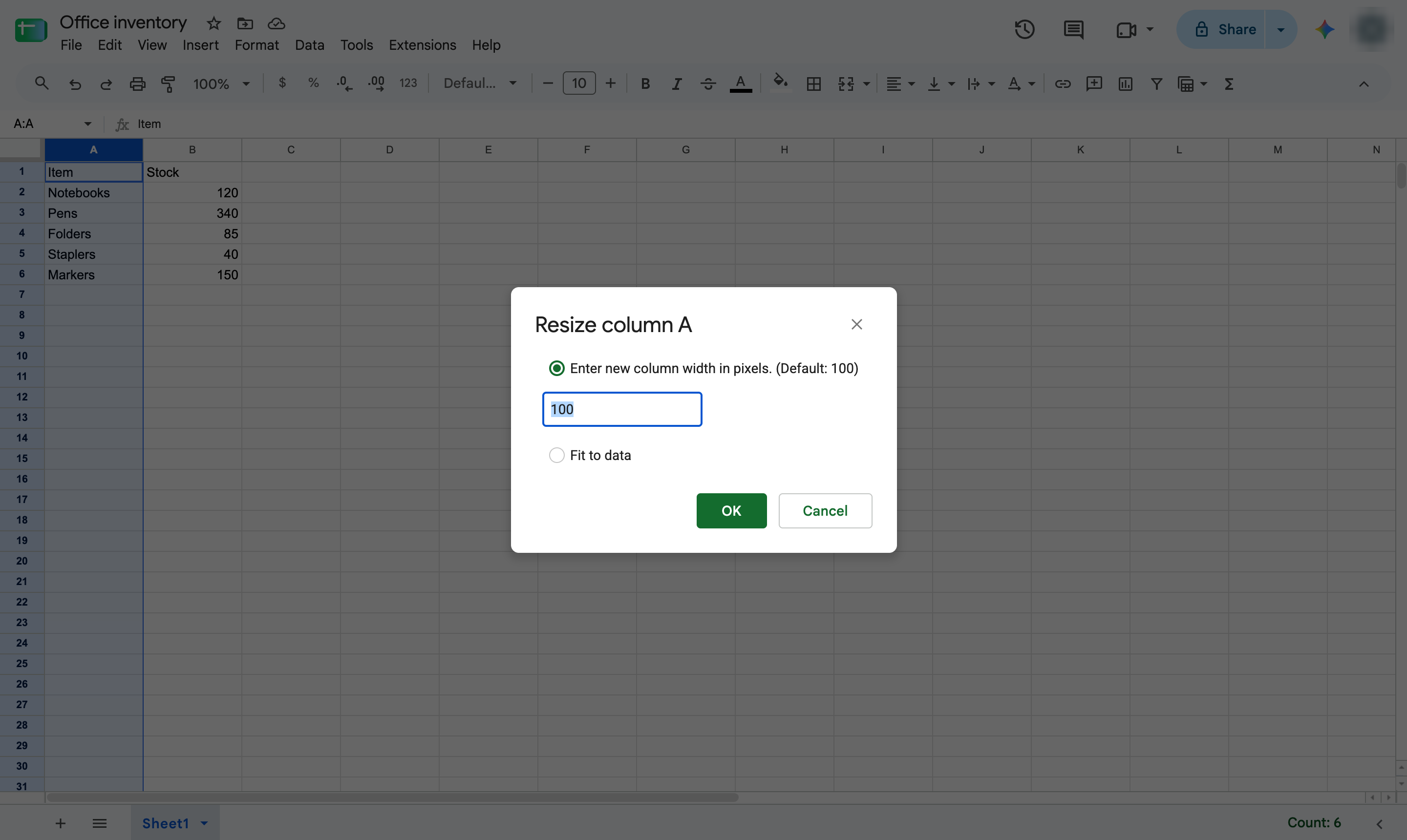Open the Edit menu
The width and height of the screenshot is (1407, 840).
(x=110, y=45)
